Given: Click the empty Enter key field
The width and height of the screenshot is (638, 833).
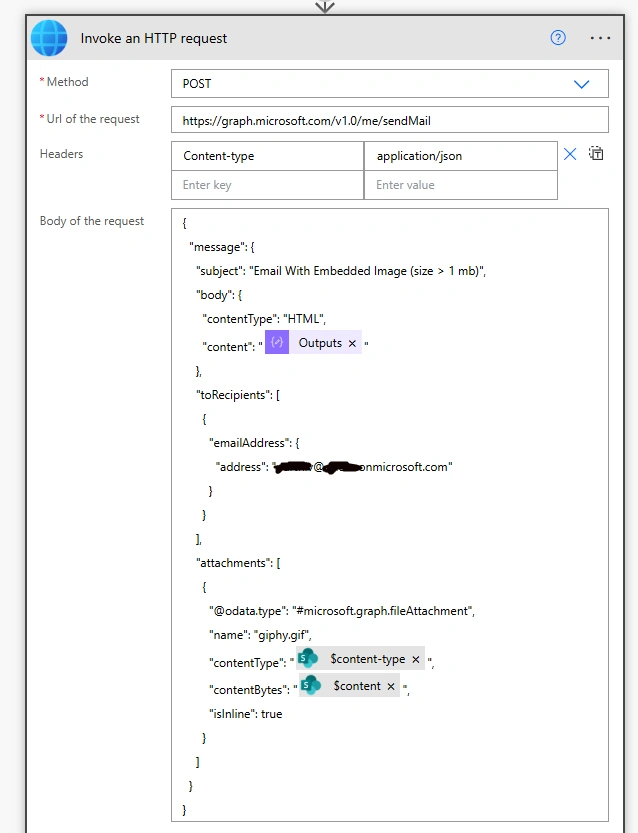Looking at the screenshot, I should pos(267,185).
